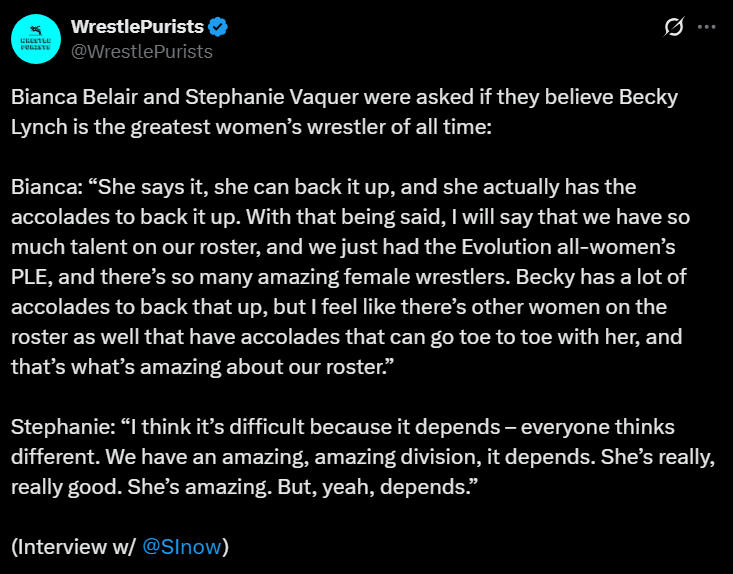Click the WrestlePurists display name
The height and width of the screenshot is (574, 733).
pos(137,27)
